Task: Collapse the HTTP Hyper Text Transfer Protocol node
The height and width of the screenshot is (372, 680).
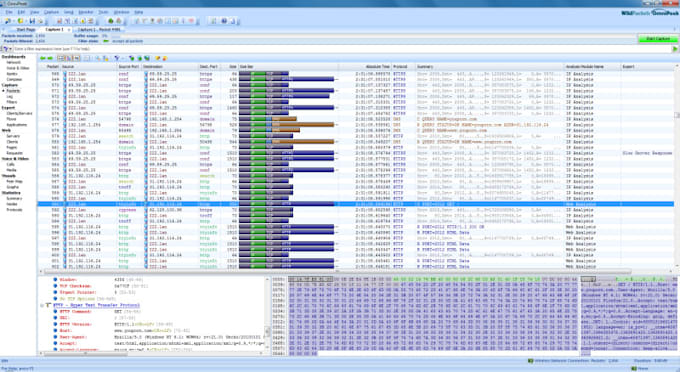Action: (x=42, y=305)
